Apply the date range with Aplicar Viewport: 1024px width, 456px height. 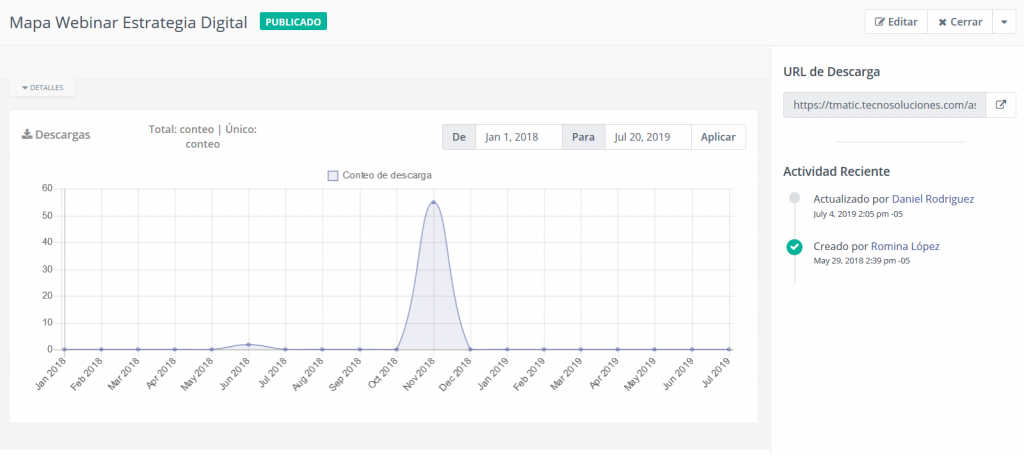coord(718,137)
